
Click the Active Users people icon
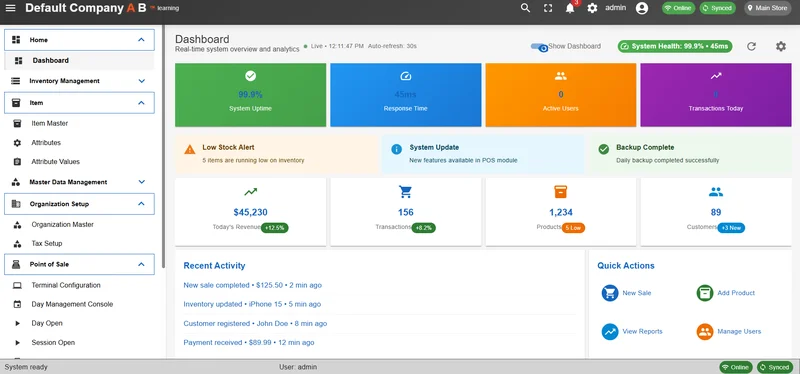[x=561, y=76]
